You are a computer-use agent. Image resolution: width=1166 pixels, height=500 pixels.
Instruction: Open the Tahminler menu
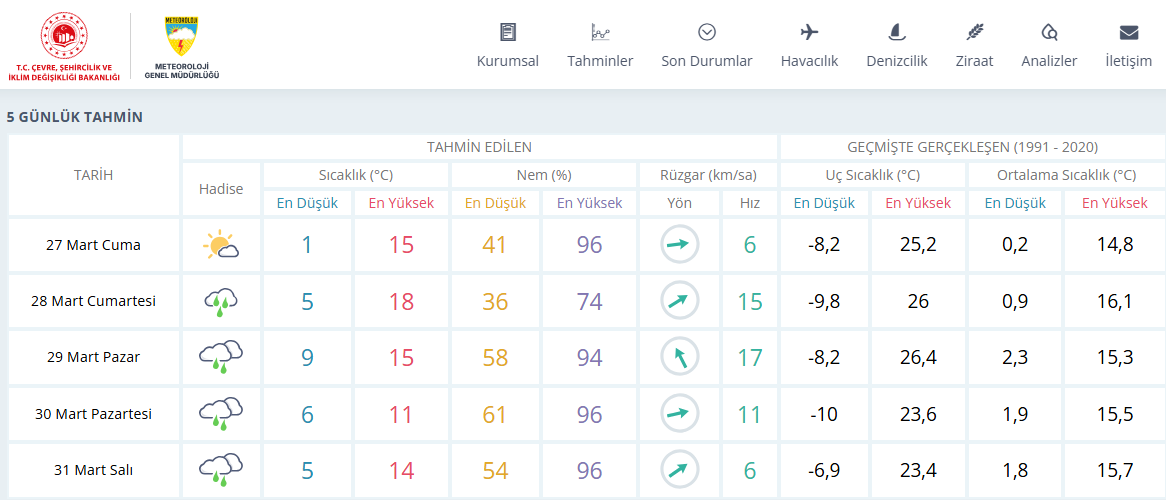tap(600, 46)
